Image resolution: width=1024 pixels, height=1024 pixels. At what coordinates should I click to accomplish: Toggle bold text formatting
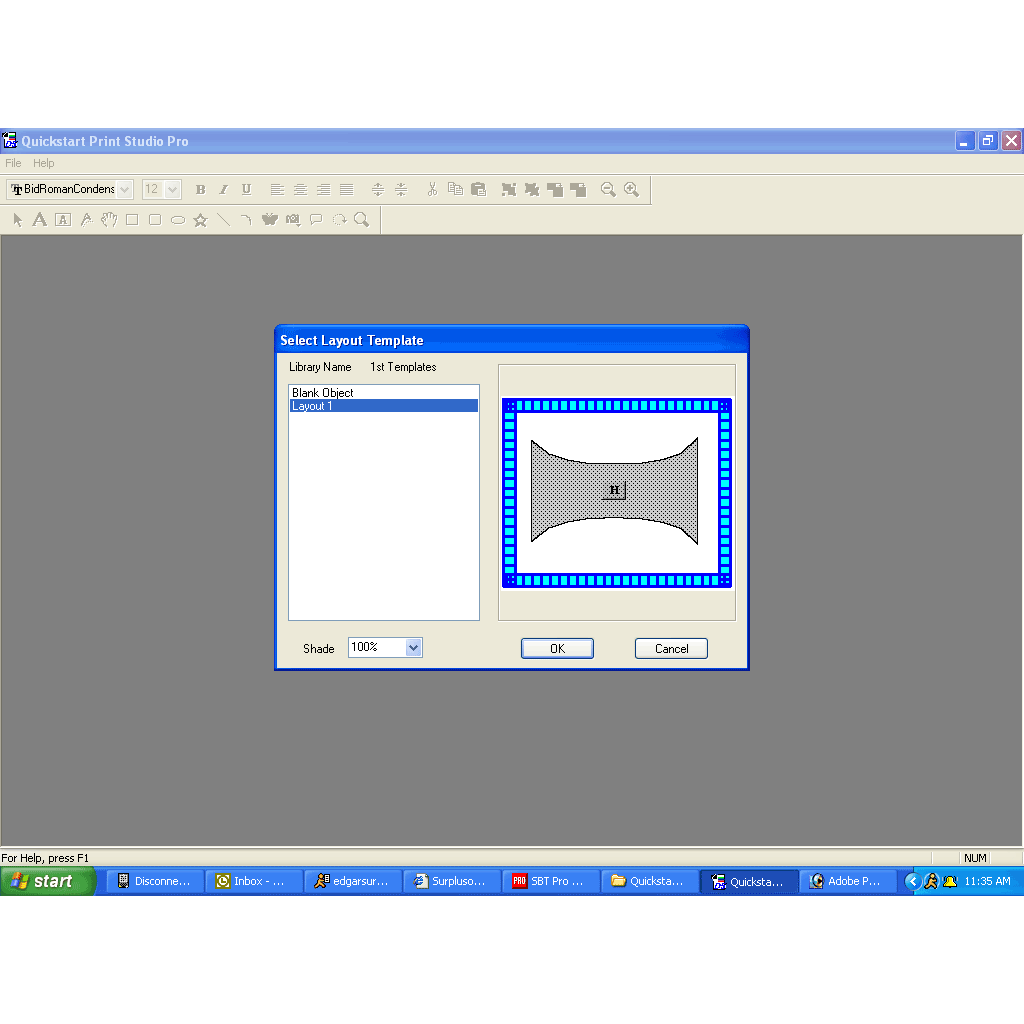tap(200, 189)
